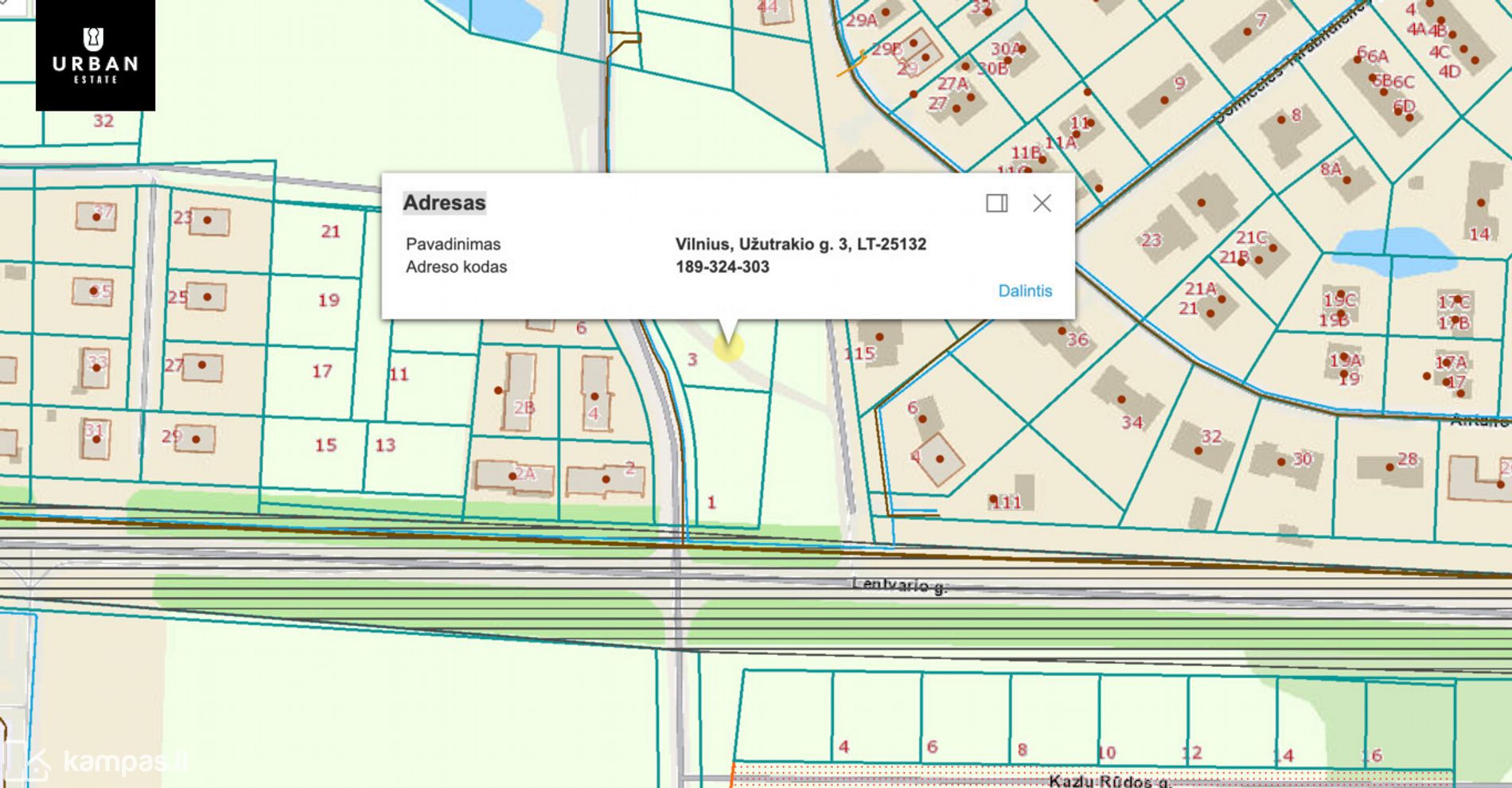Click the Vilnius, Užutrakio g. 3 address text
This screenshot has height=788, width=1512.
pyautogui.click(x=800, y=244)
